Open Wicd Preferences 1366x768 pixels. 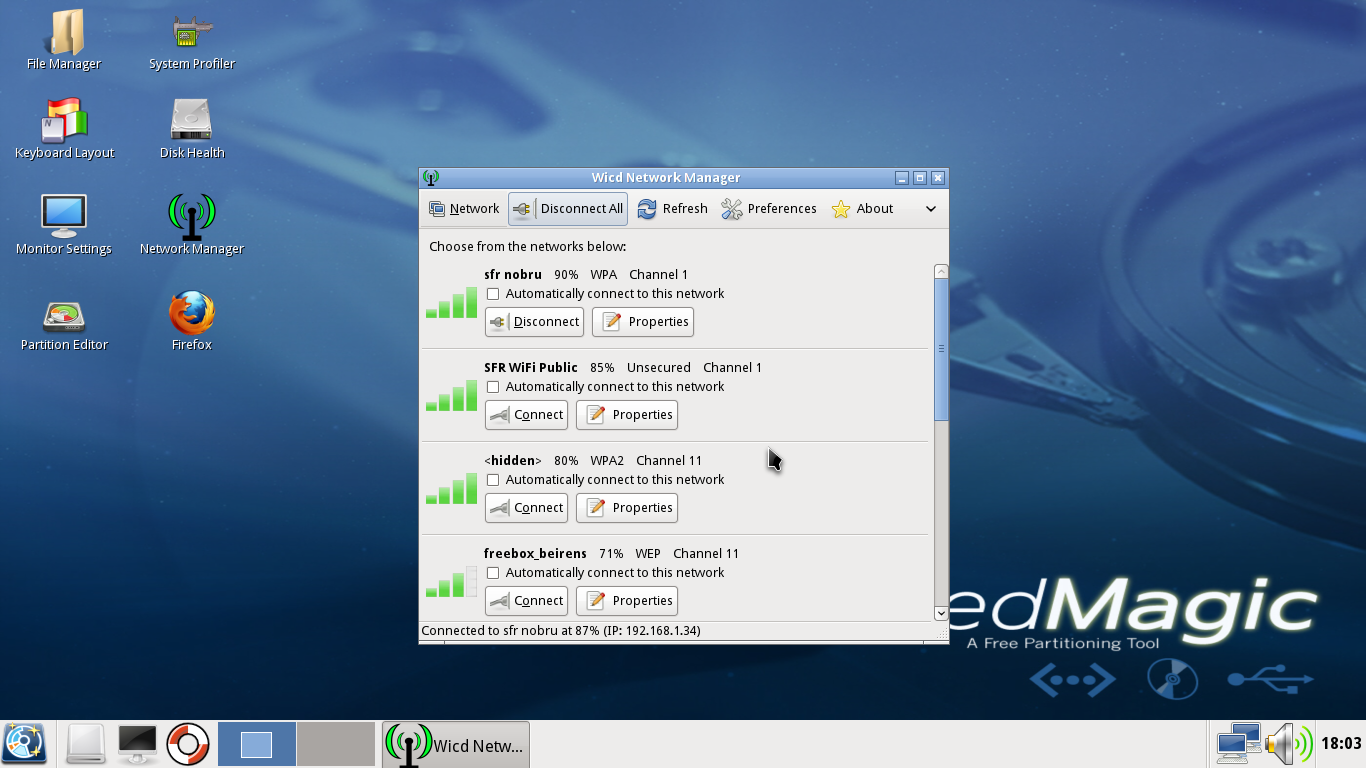pyautogui.click(x=769, y=209)
